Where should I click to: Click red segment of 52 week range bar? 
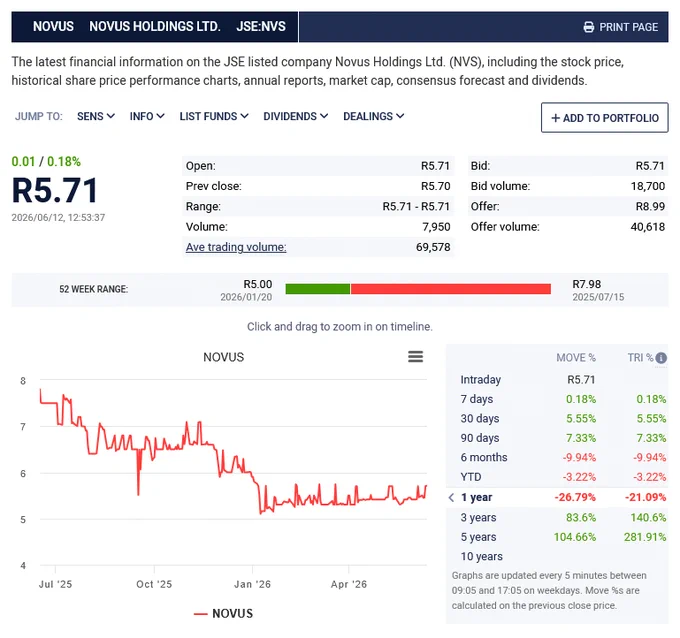point(451,289)
